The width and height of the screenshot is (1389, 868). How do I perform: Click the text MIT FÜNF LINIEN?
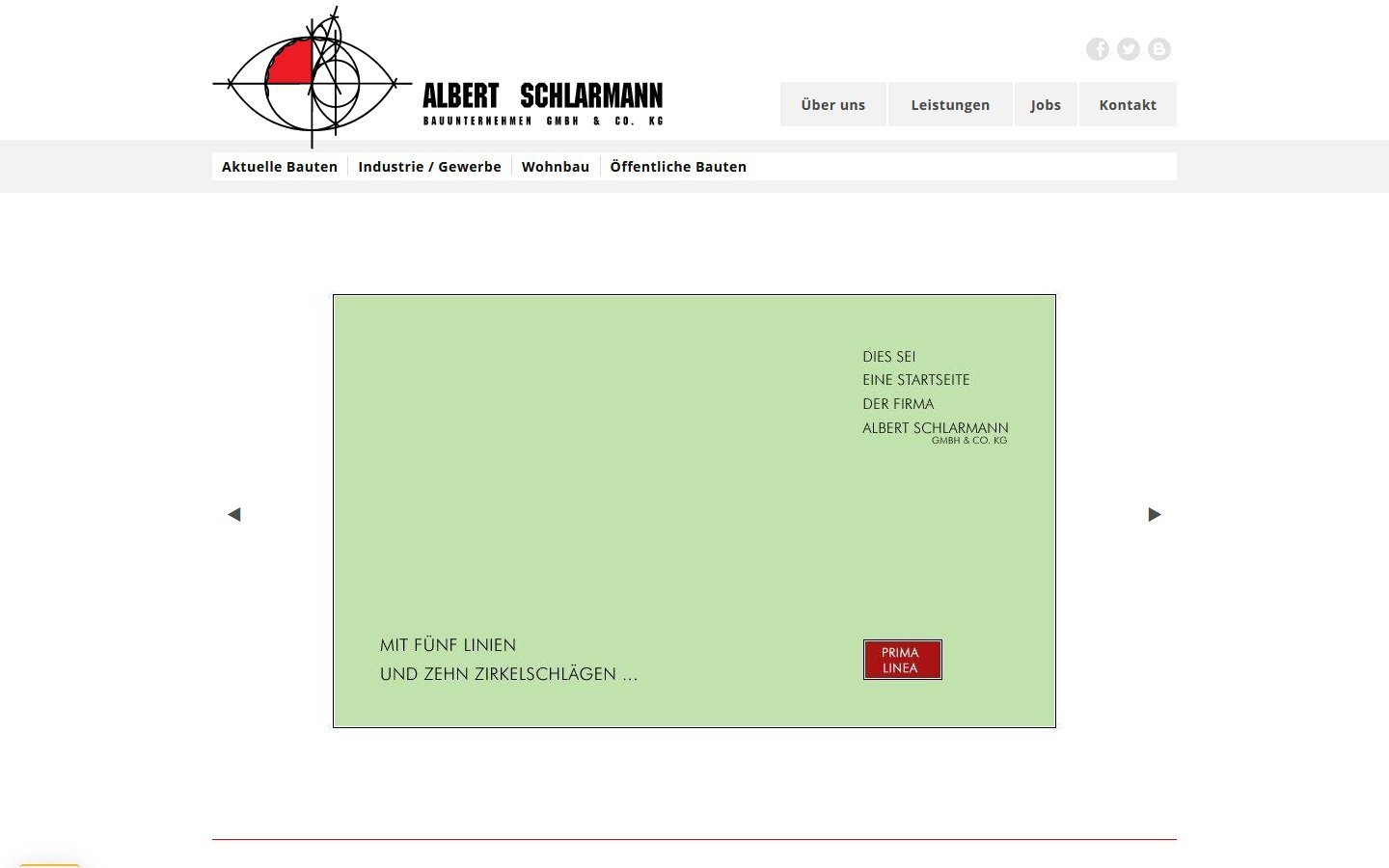[x=448, y=644]
